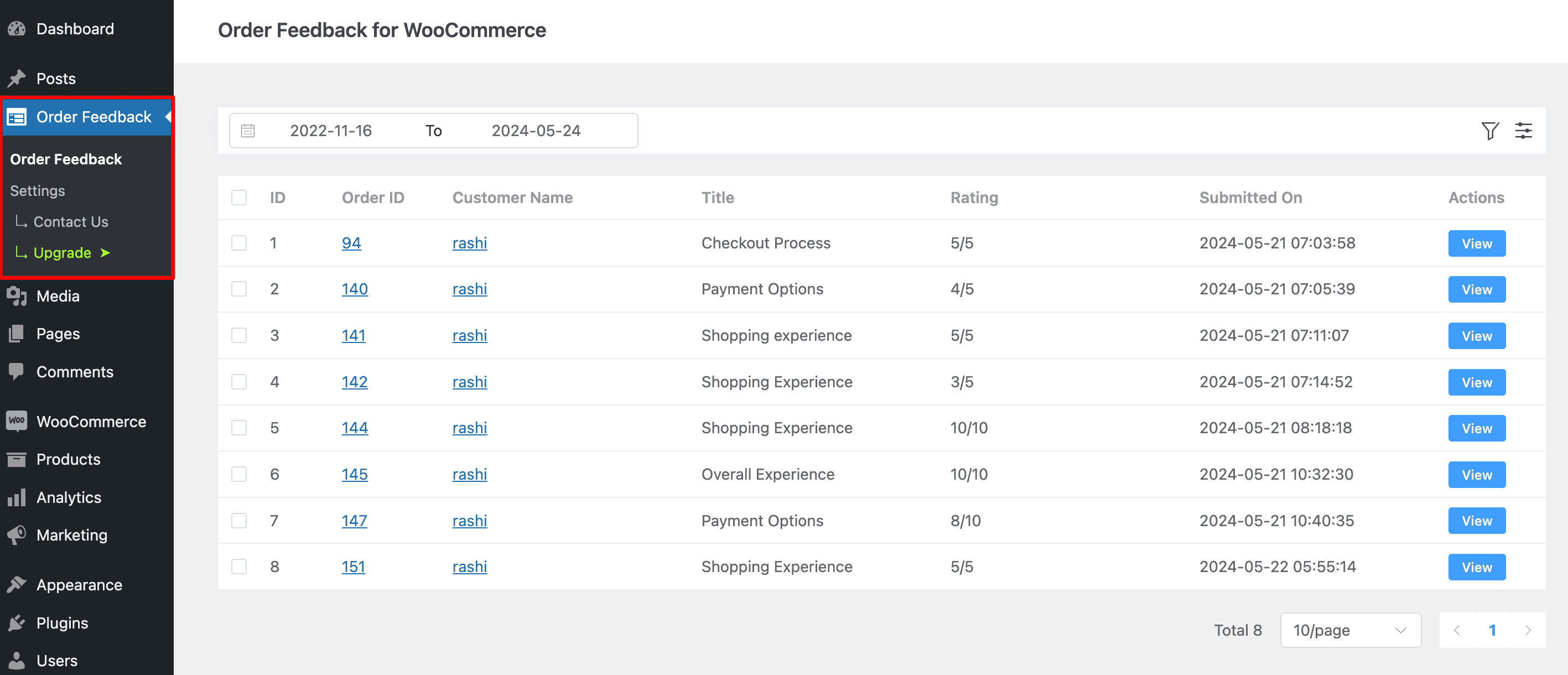Open order ID 151 link
This screenshot has height=675, width=1568.
pos(353,567)
